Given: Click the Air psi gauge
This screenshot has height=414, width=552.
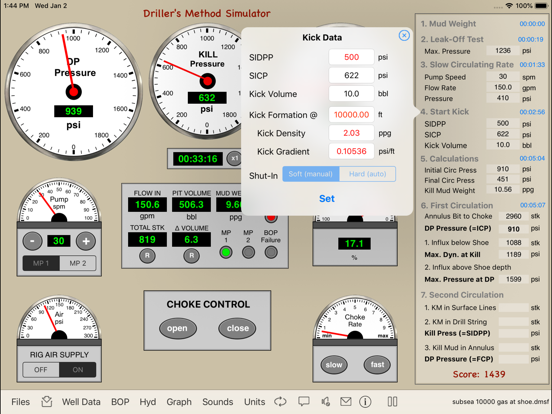Looking at the screenshot, I should click(x=59, y=318).
